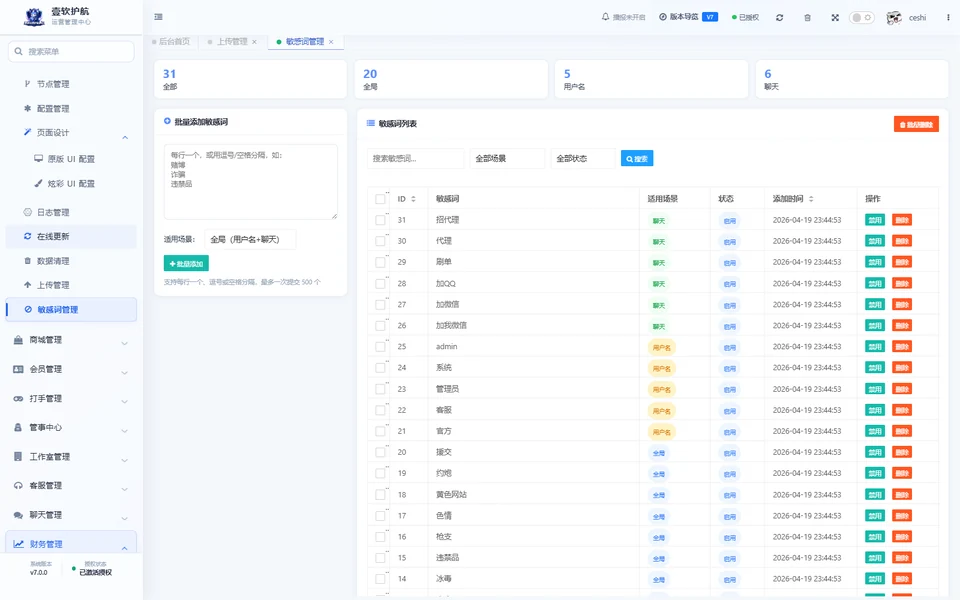Collapse sidebar with the hamburger menu icon
Viewport: 960px width, 600px height.
coord(159,17)
